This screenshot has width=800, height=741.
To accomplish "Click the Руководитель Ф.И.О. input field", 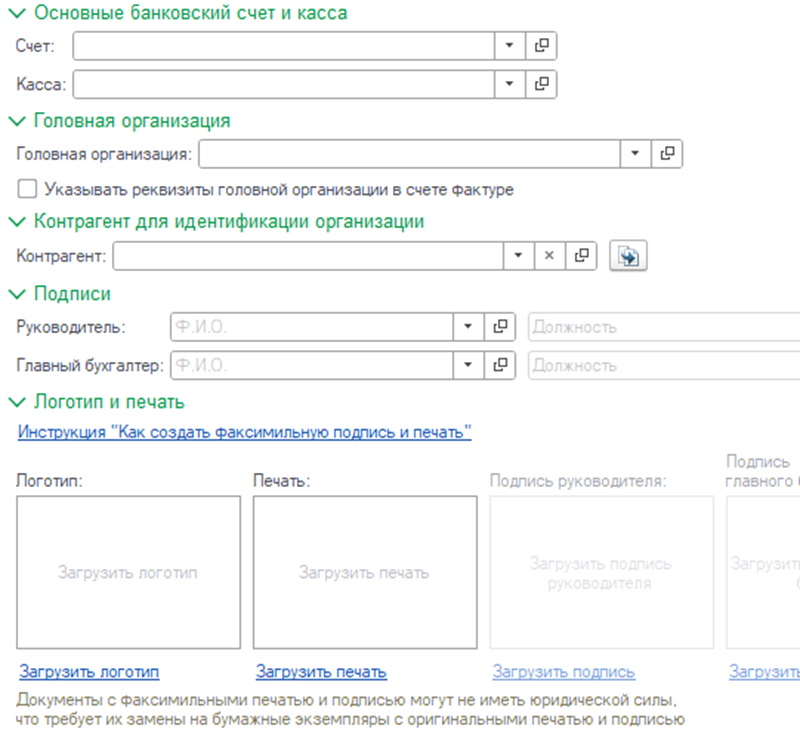I will point(312,327).
